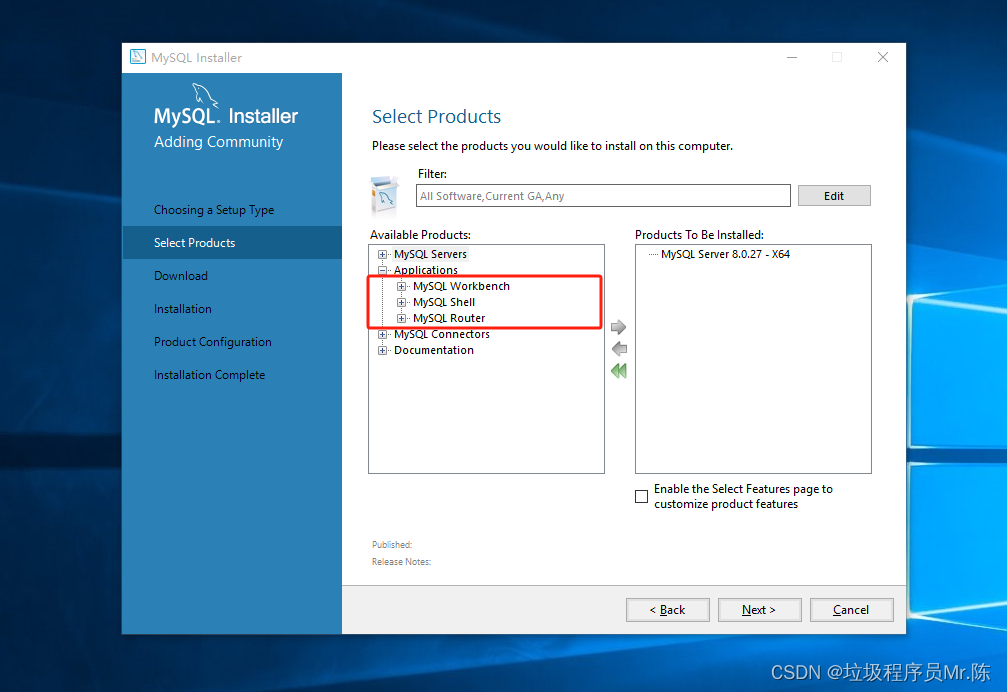The height and width of the screenshot is (692, 1007).
Task: Click the Next button
Action: point(759,610)
